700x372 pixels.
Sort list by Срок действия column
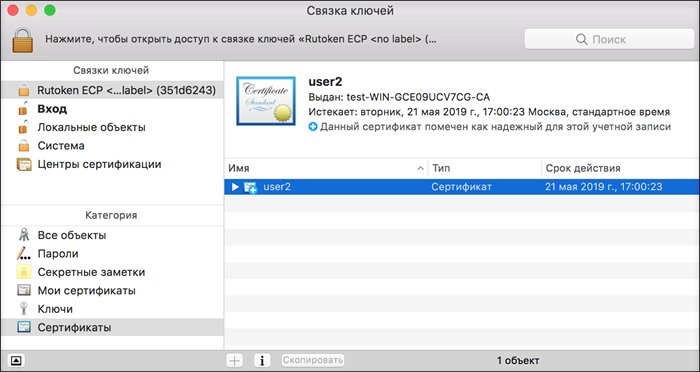pos(621,168)
